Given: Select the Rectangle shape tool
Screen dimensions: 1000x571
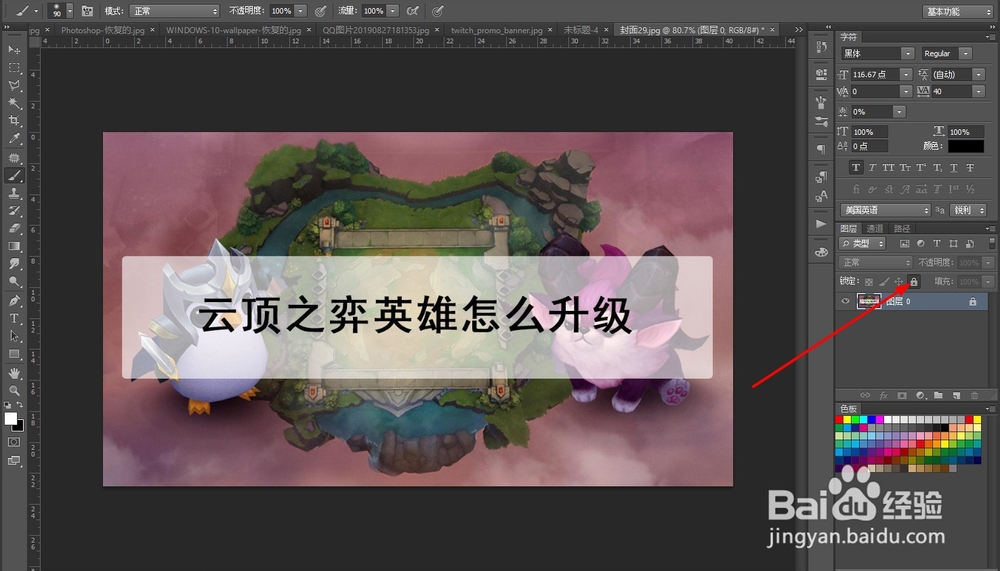Looking at the screenshot, I should [14, 354].
